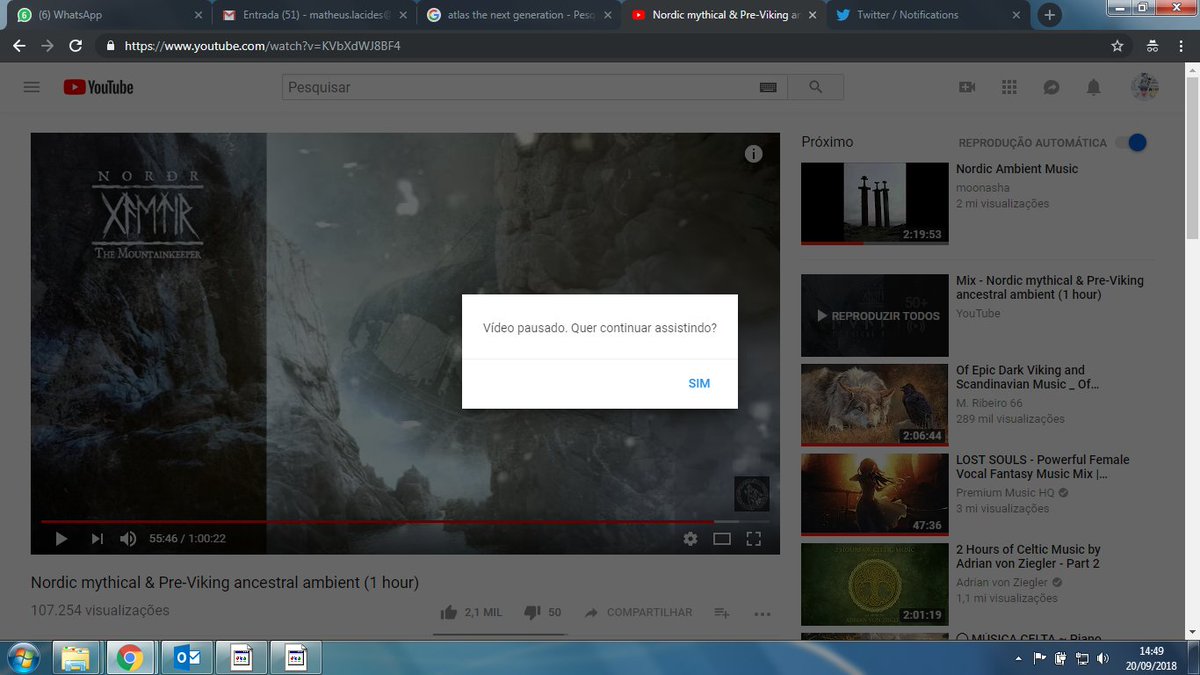The width and height of the screenshot is (1200, 675).
Task: Go to YouTube home via logo
Action: coord(98,87)
